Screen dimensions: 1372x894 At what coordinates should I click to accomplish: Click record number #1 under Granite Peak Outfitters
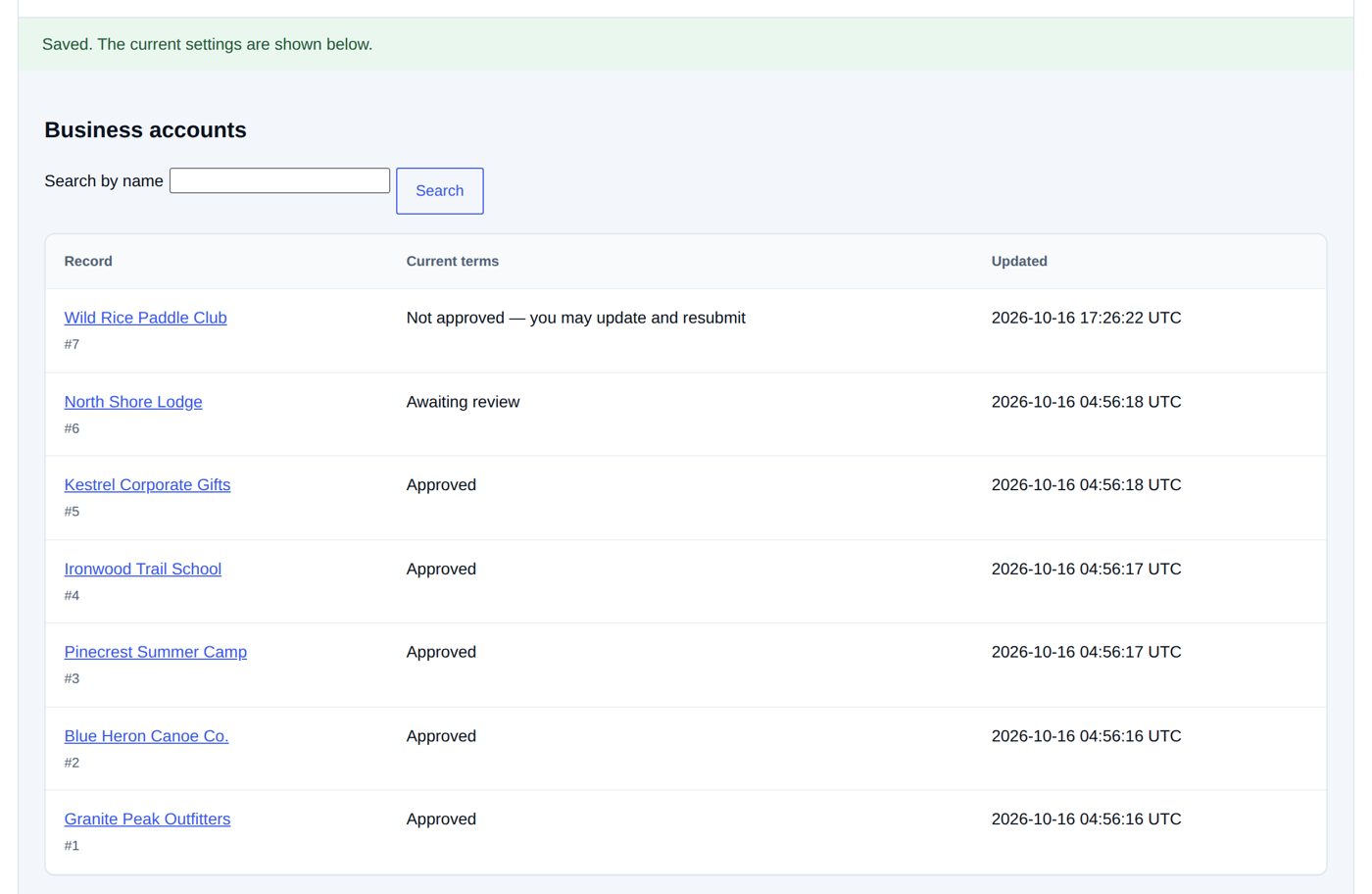[72, 846]
